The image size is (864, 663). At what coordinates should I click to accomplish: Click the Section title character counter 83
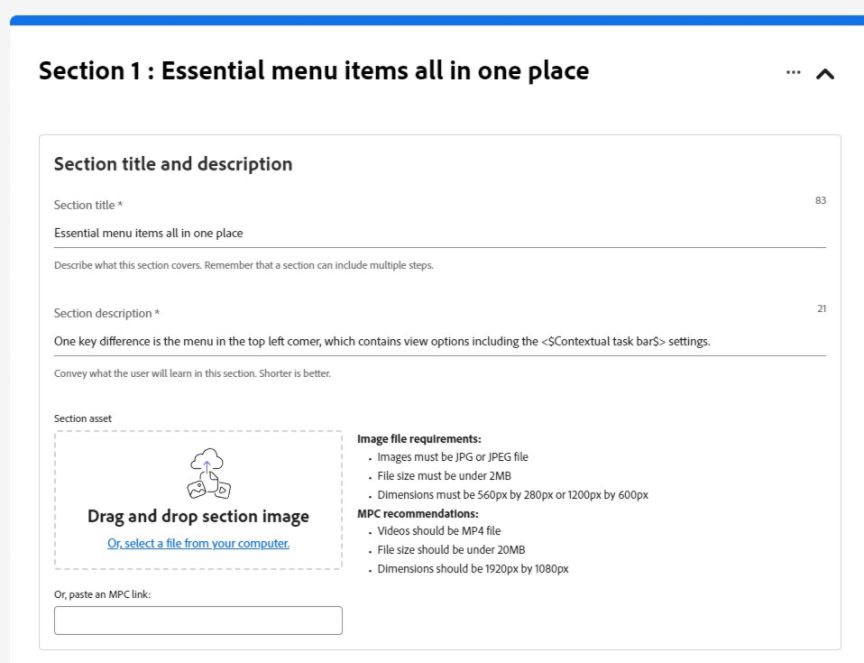coord(820,201)
